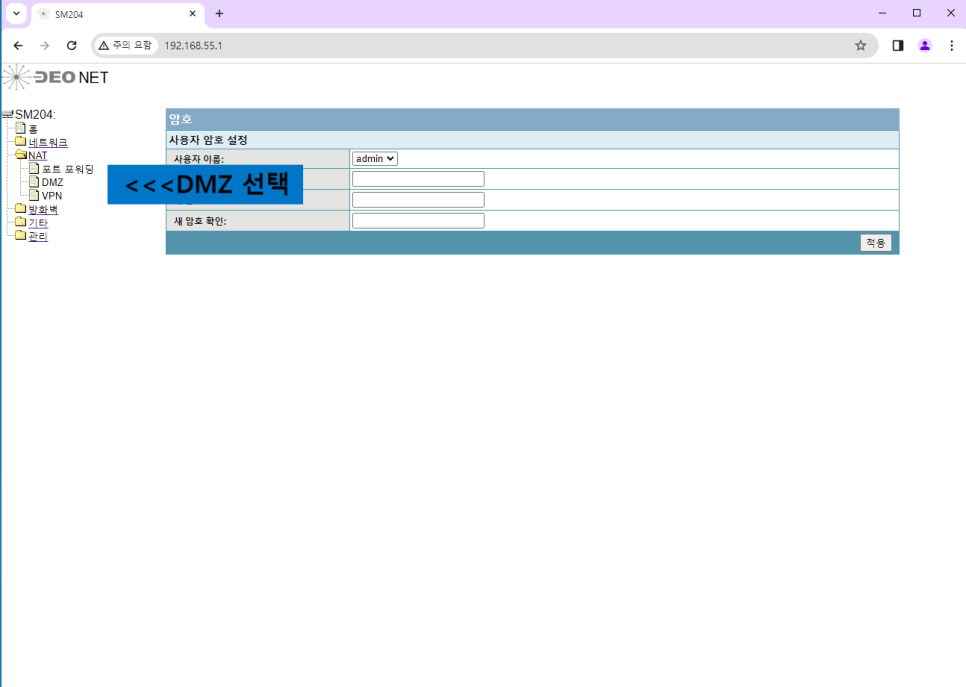Open the 홈 page in tree

[33, 129]
